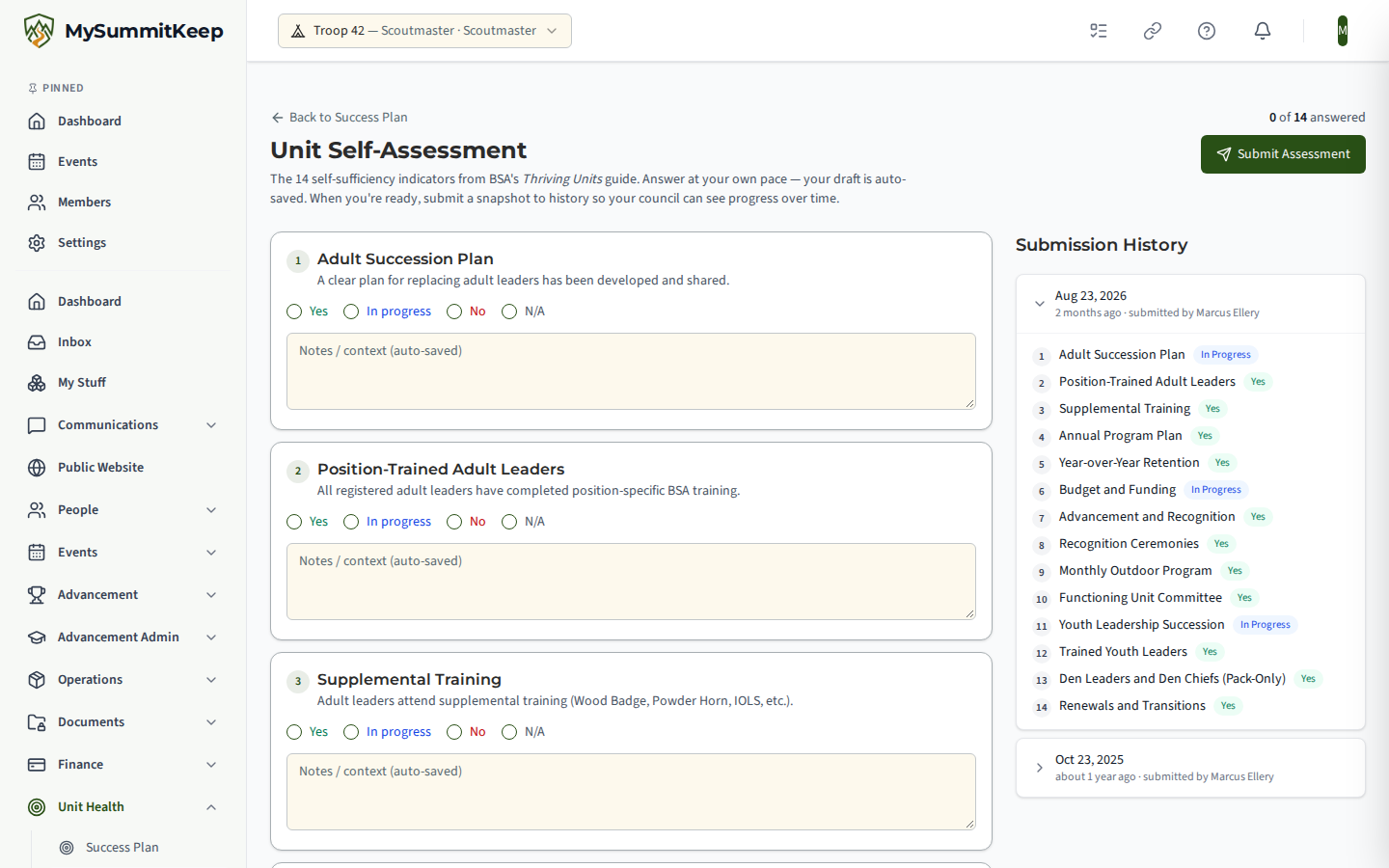Select Yes for Supplemental Training
The image size is (1389, 868).
coord(294,731)
